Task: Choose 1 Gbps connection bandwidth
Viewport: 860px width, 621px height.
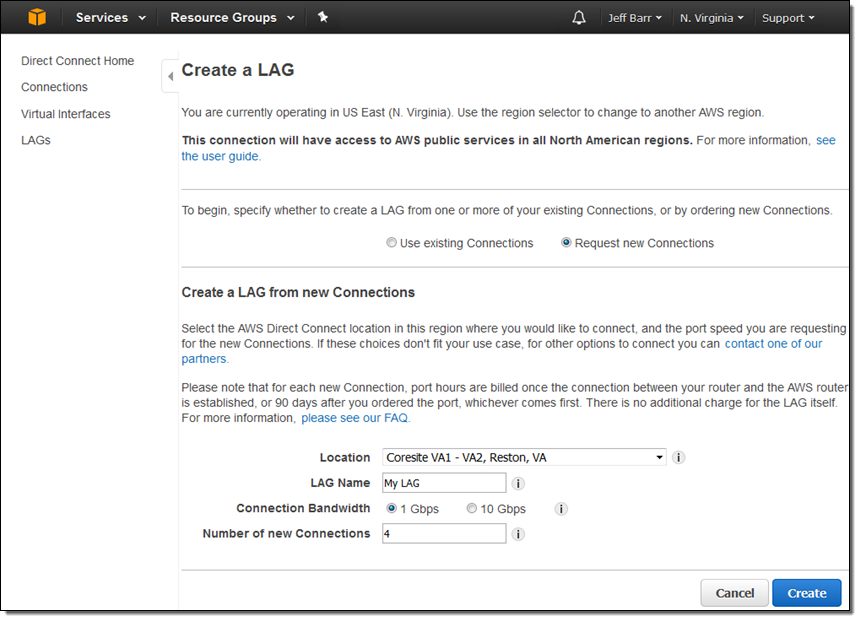Action: [391, 509]
